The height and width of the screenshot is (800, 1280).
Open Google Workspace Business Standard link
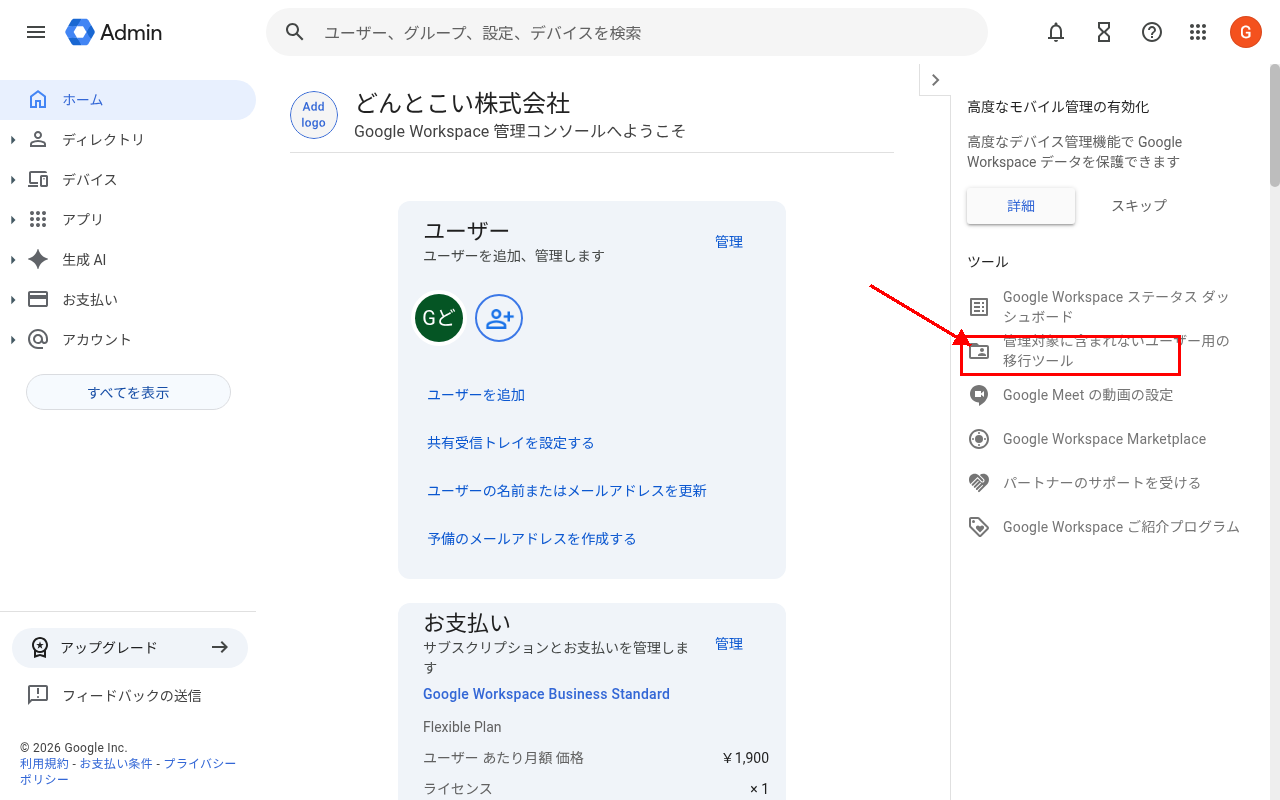pos(546,694)
